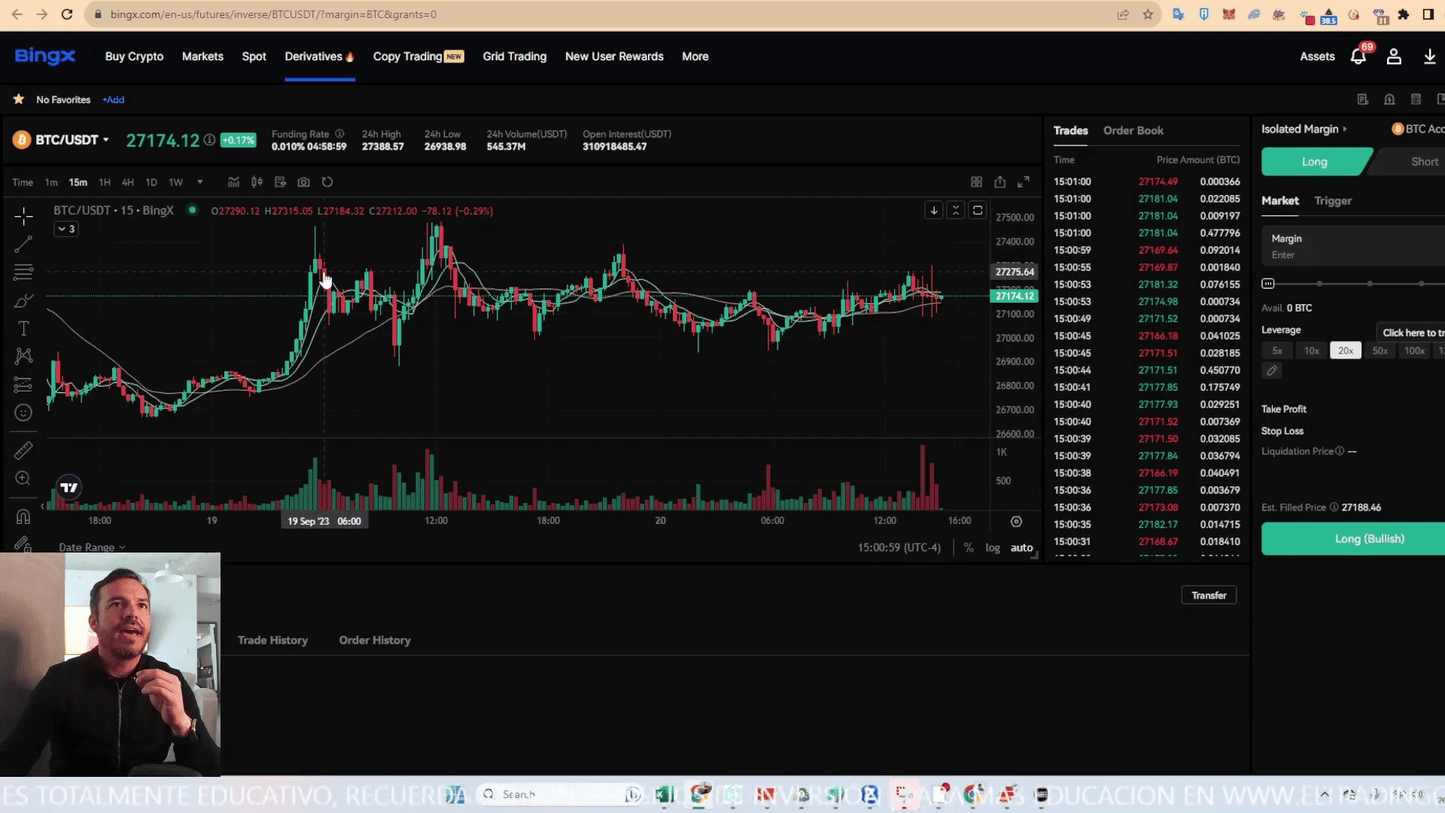Take a chart snapshot with camera icon
The width and height of the screenshot is (1445, 813).
[x=303, y=182]
